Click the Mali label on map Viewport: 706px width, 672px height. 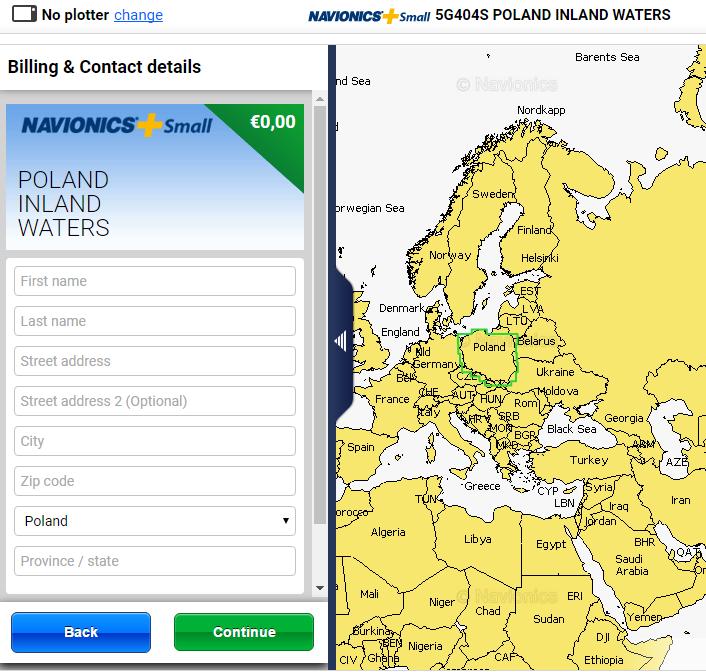point(369,595)
